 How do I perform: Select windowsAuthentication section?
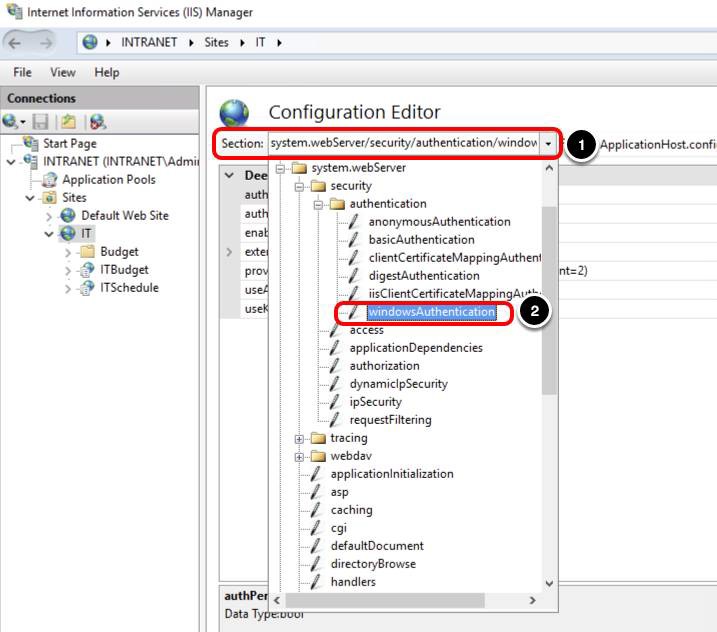point(432,312)
